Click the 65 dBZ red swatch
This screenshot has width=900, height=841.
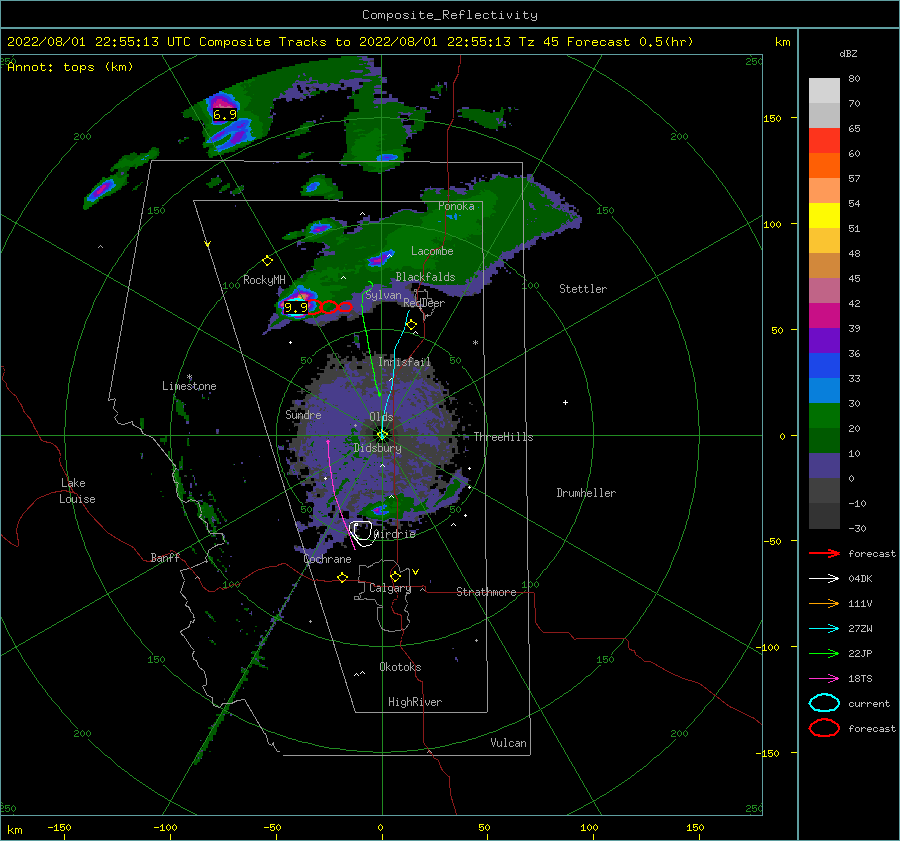tap(824, 141)
